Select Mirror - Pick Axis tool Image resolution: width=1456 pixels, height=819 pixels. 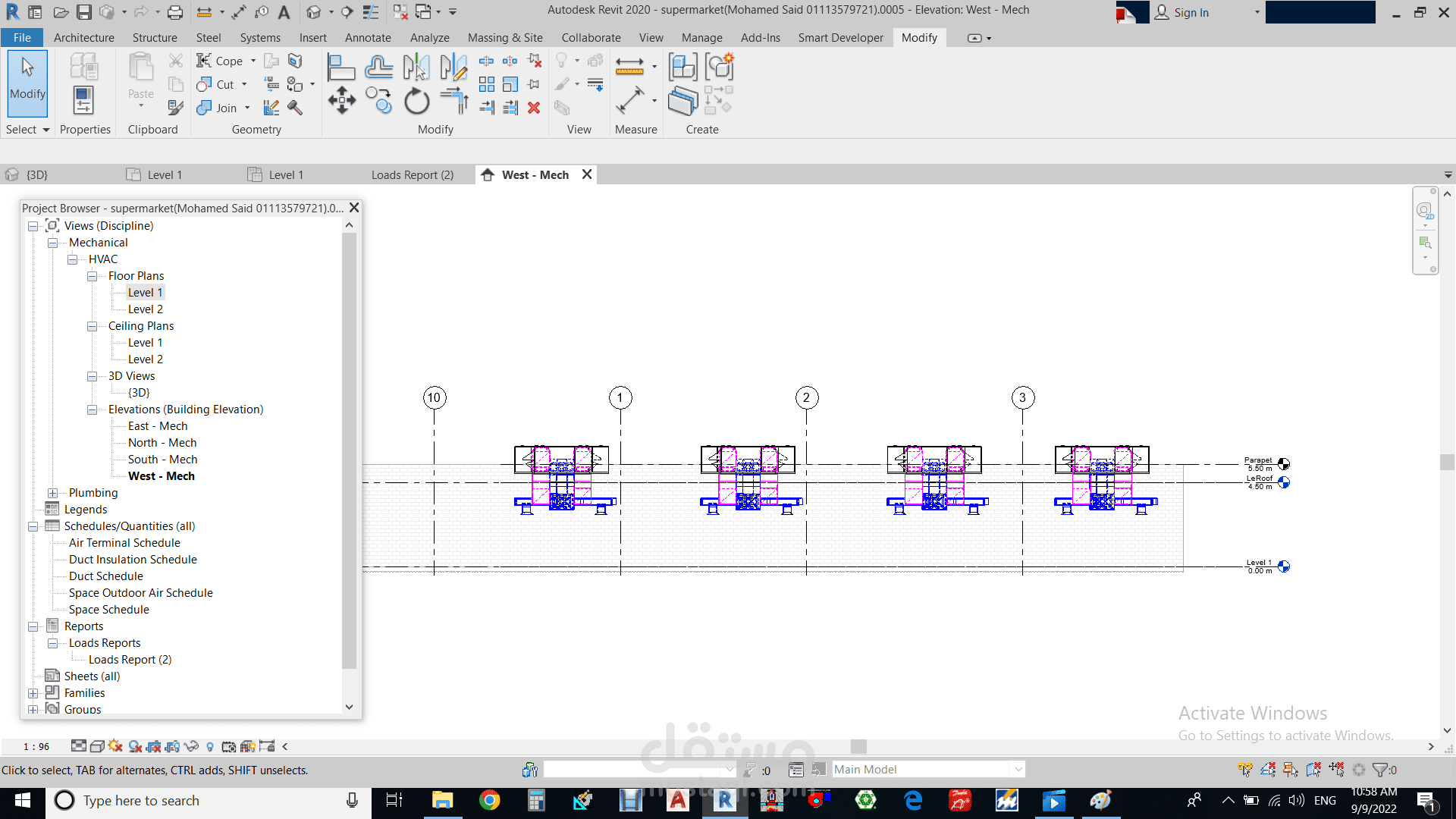pos(416,67)
